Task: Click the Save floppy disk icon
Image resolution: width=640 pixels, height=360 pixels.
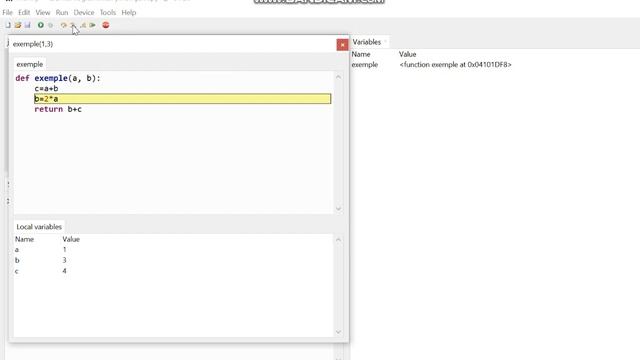Action: (27, 25)
